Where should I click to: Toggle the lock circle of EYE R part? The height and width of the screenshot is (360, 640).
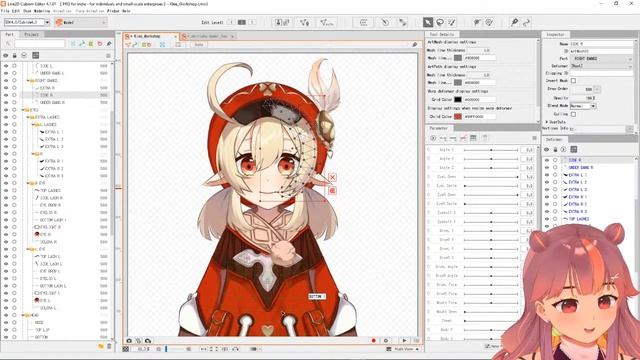coord(14,235)
